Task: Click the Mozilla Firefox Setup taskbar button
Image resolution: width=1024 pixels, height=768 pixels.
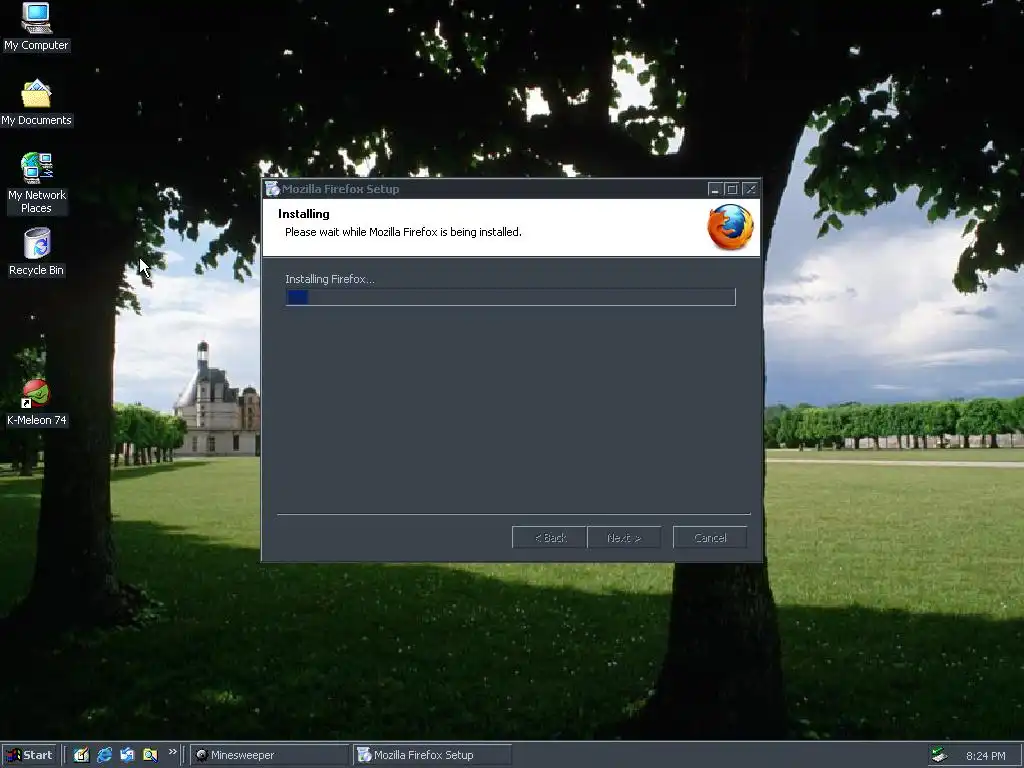Action: (x=432, y=755)
